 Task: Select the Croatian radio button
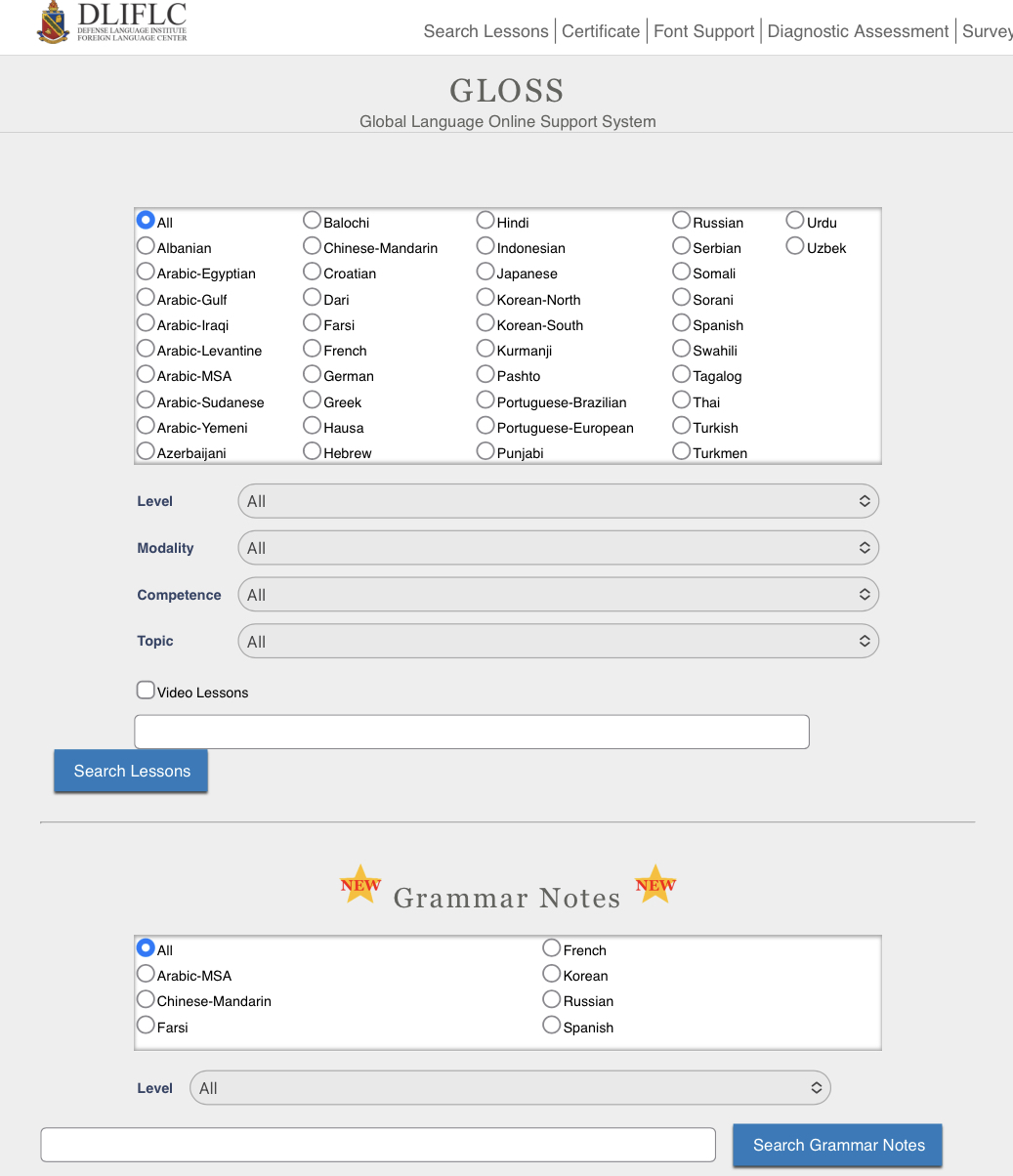tap(312, 272)
